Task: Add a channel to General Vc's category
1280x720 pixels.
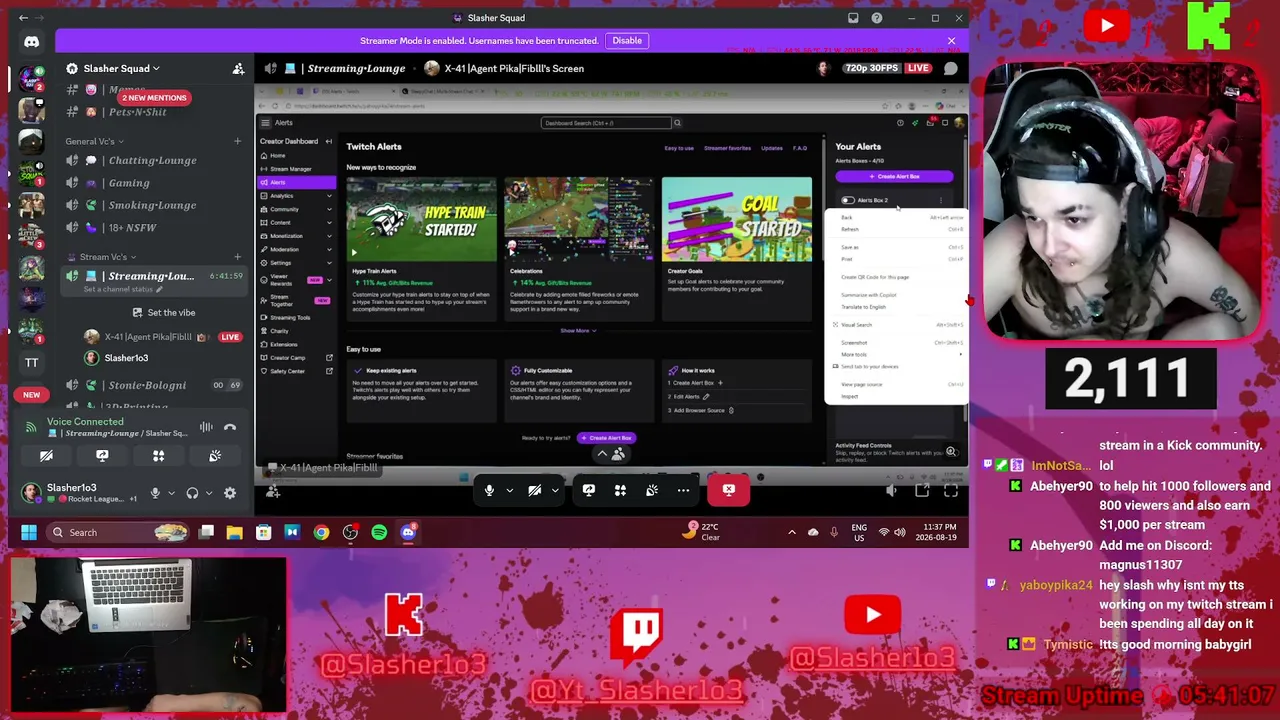Action: 237,141
